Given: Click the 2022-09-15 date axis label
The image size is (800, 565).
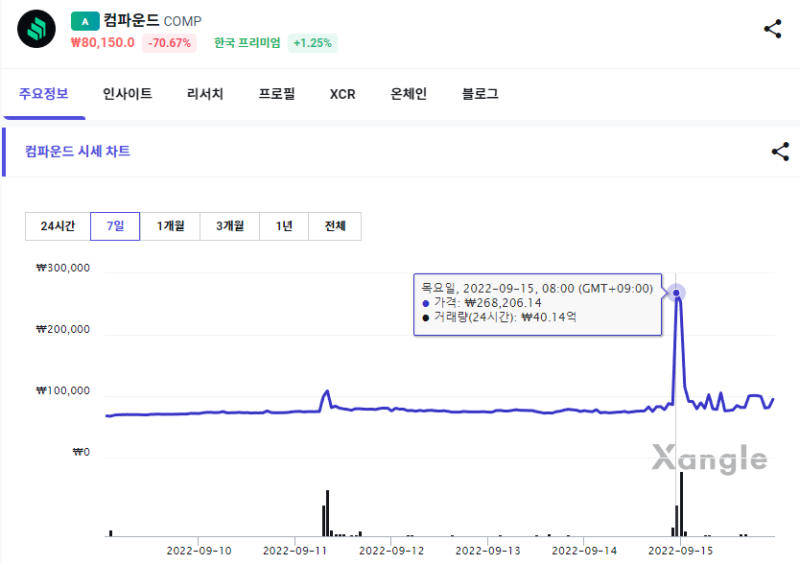Looking at the screenshot, I should pos(681,551).
